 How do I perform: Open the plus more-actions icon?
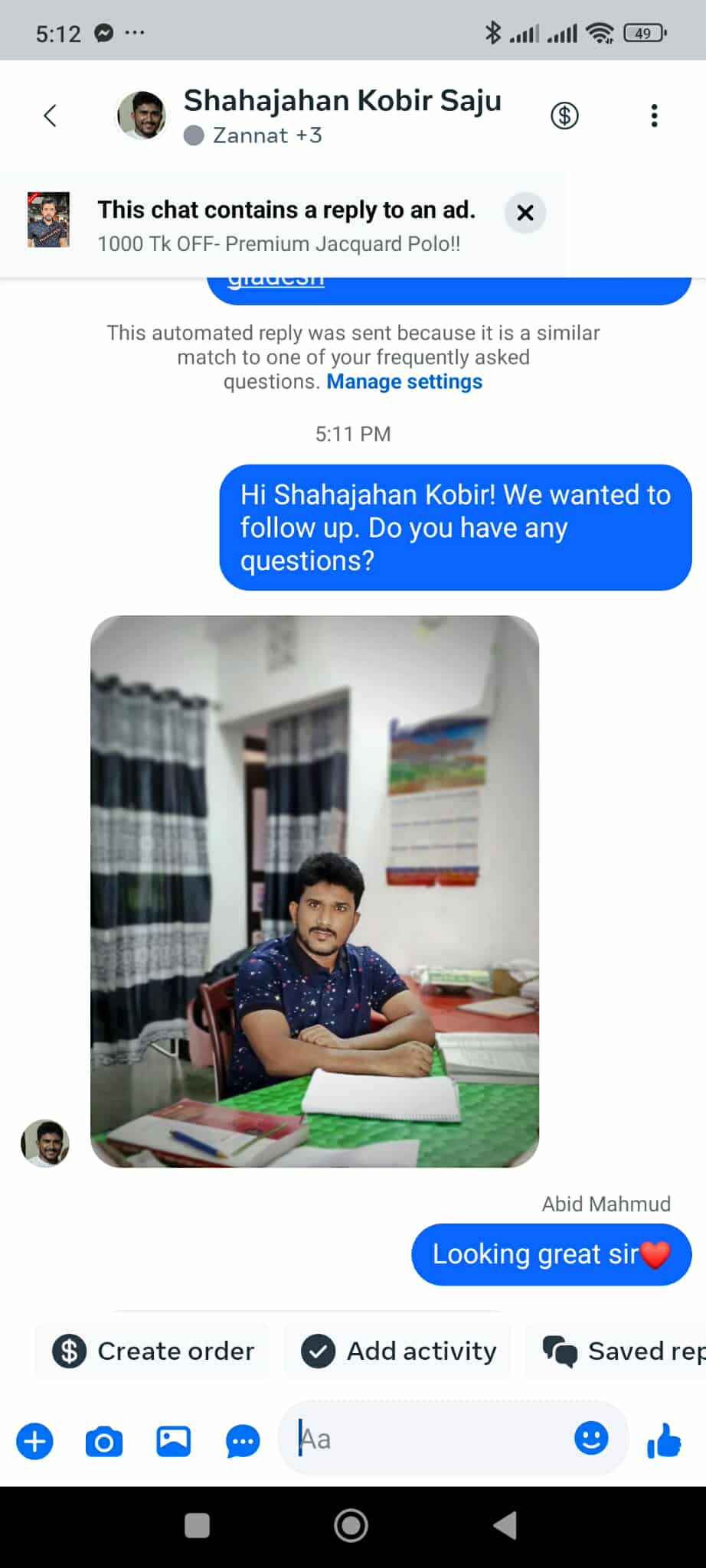click(x=35, y=1442)
